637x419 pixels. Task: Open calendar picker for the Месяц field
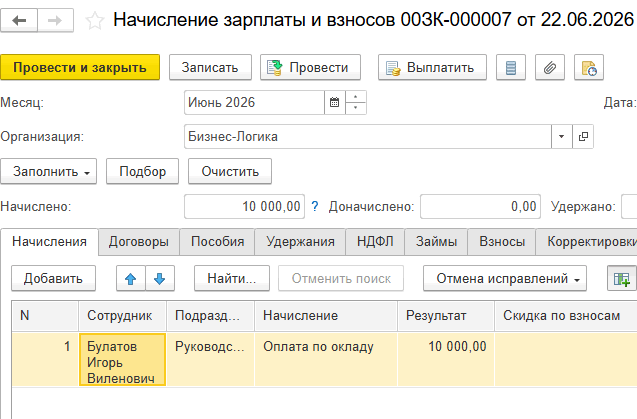335,102
